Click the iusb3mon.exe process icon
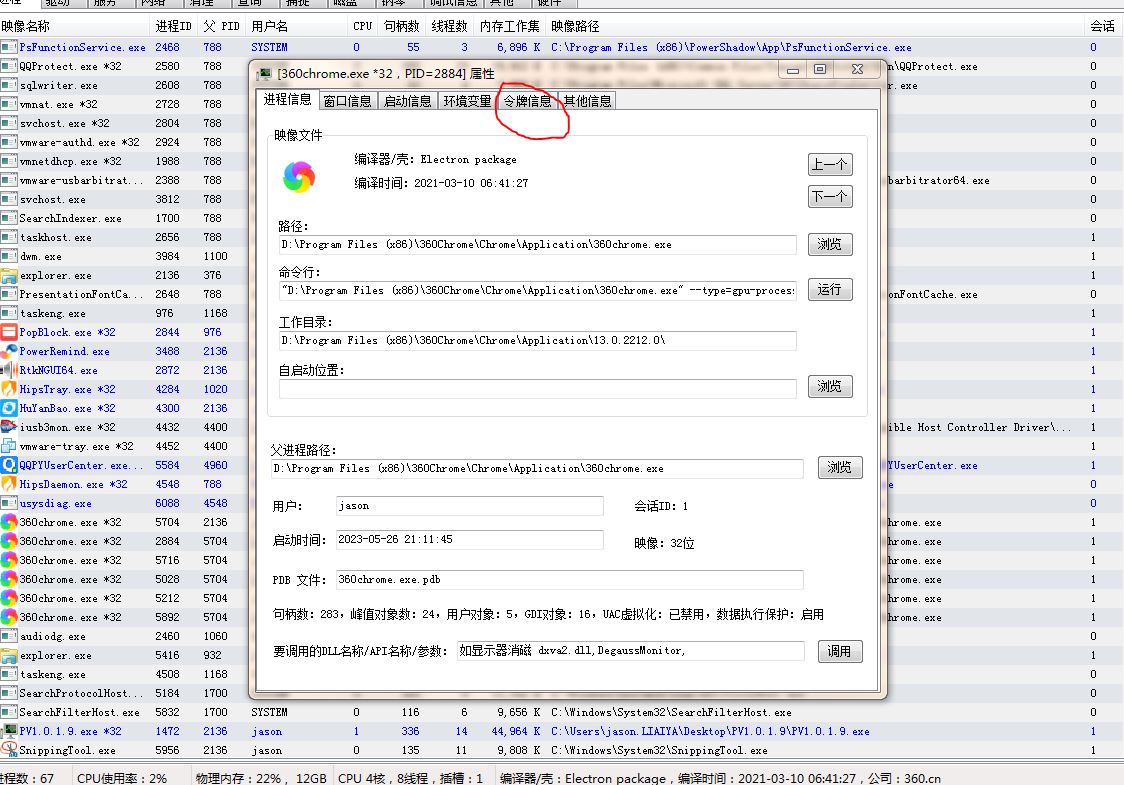The image size is (1124, 785). (x=9, y=427)
